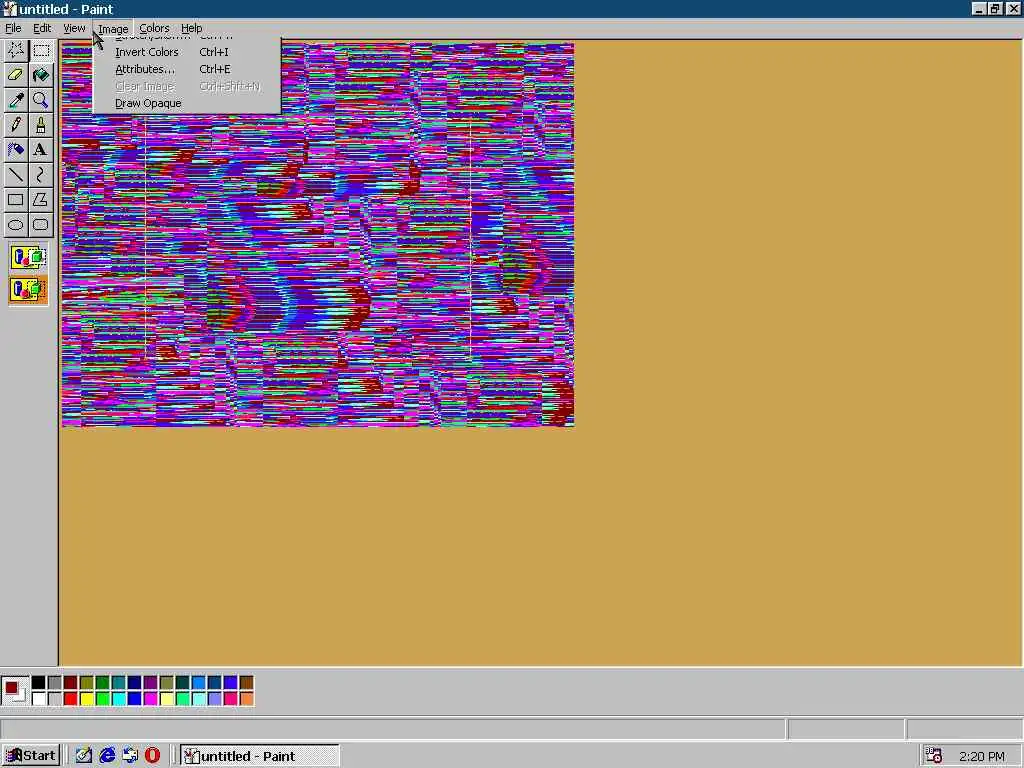The image size is (1024, 768).
Task: Select the Curve tool
Action: 40,174
